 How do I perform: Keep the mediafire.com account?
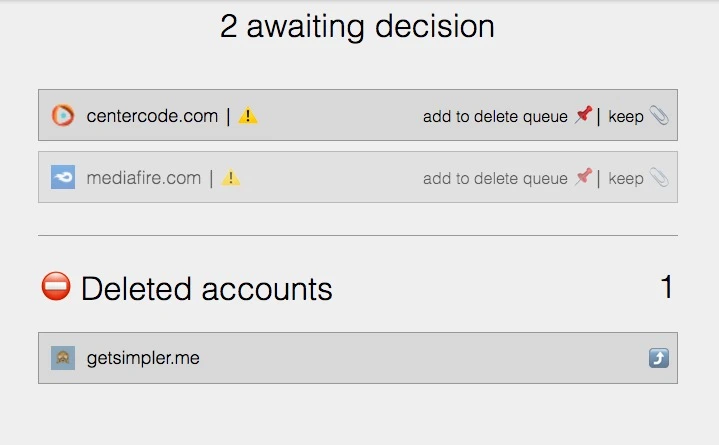[626, 179]
